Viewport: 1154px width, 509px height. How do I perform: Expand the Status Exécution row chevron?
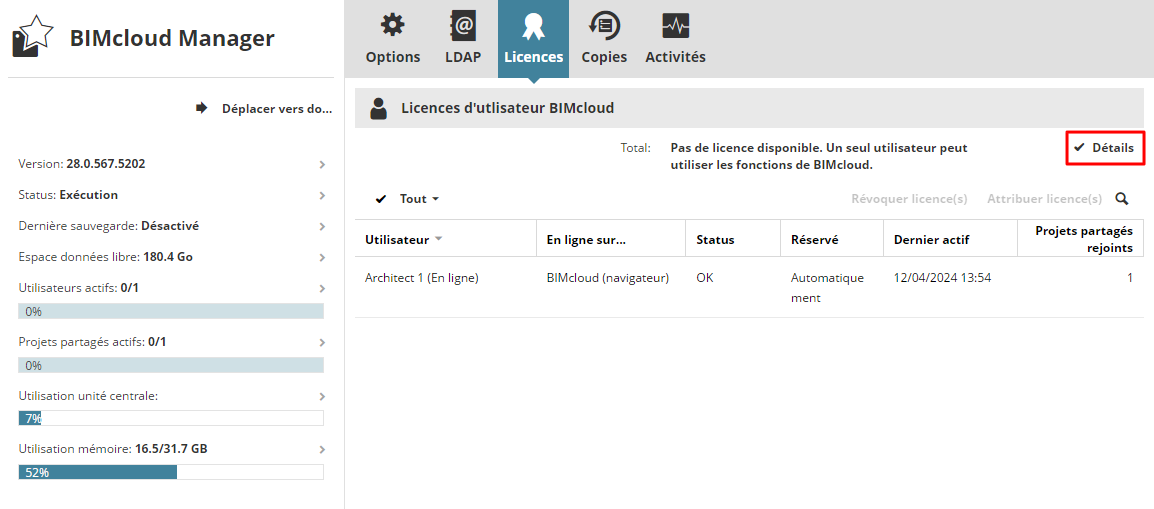point(322,195)
